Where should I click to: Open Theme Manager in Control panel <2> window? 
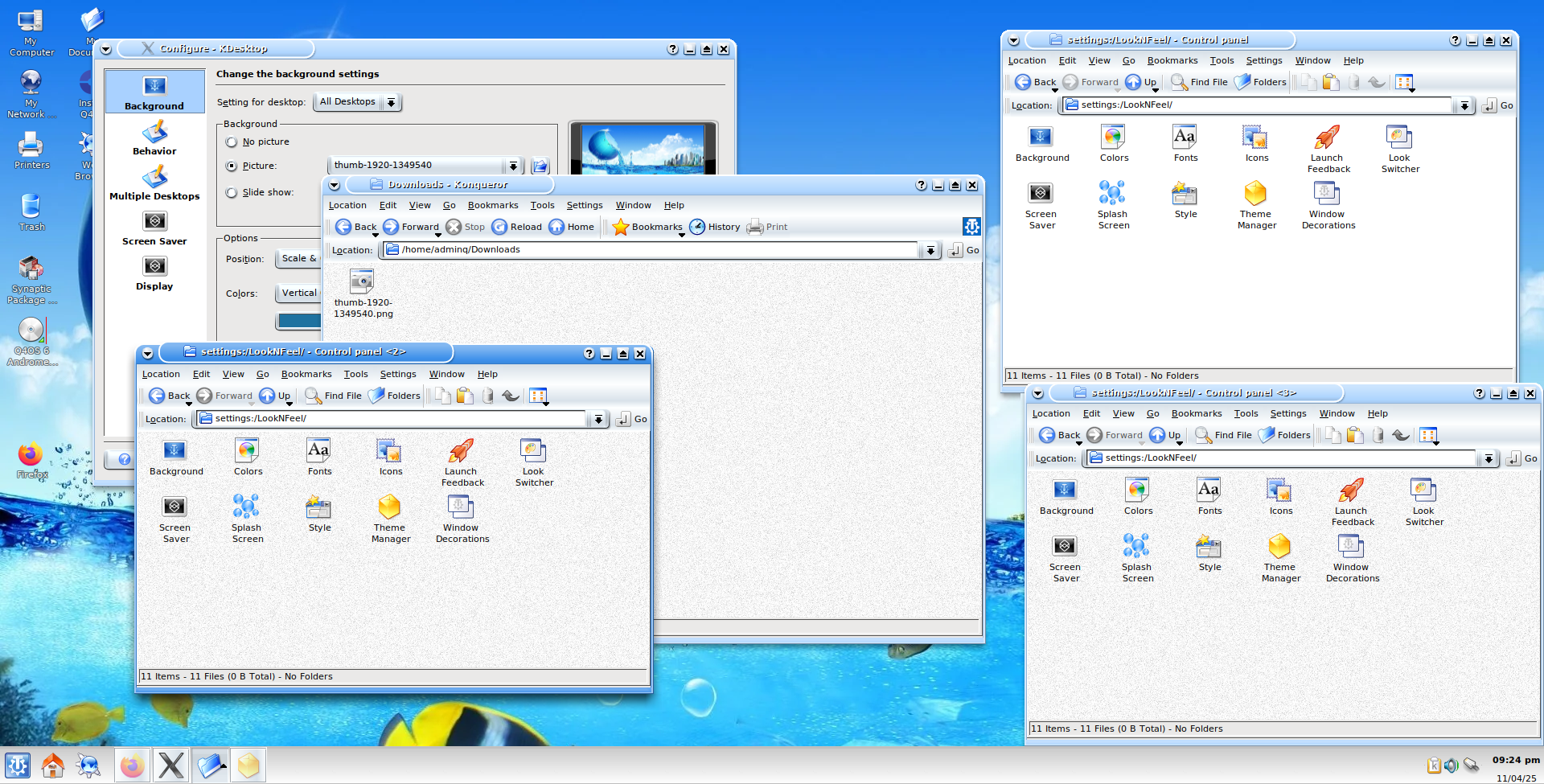pyautogui.click(x=391, y=519)
